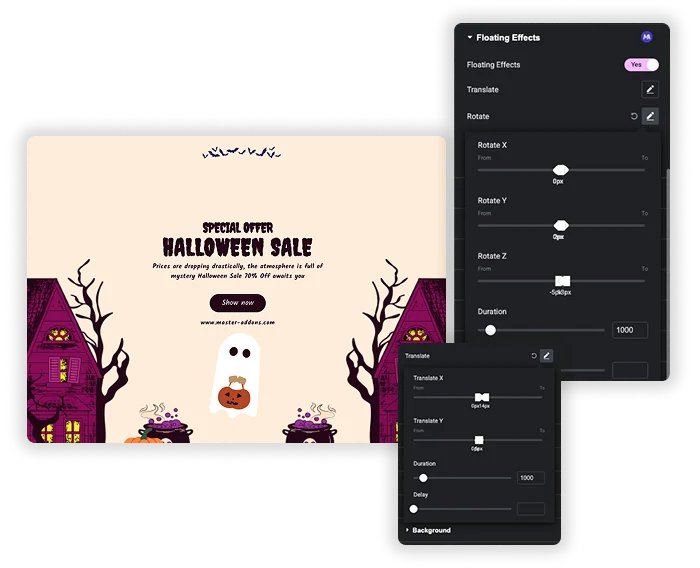
Task: Click the Rotate Y slider handle
Action: (561, 225)
